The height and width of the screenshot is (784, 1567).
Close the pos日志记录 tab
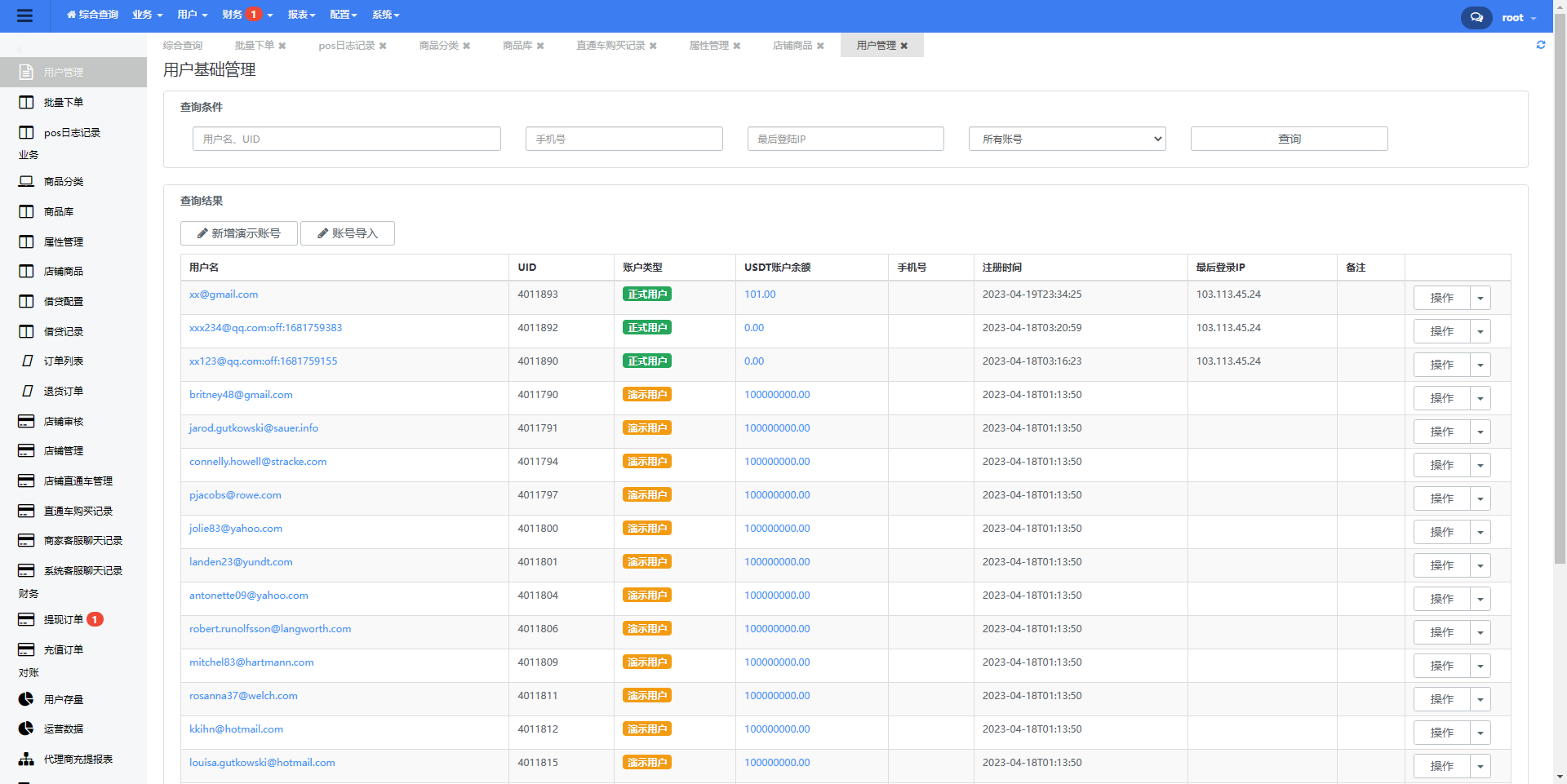383,46
